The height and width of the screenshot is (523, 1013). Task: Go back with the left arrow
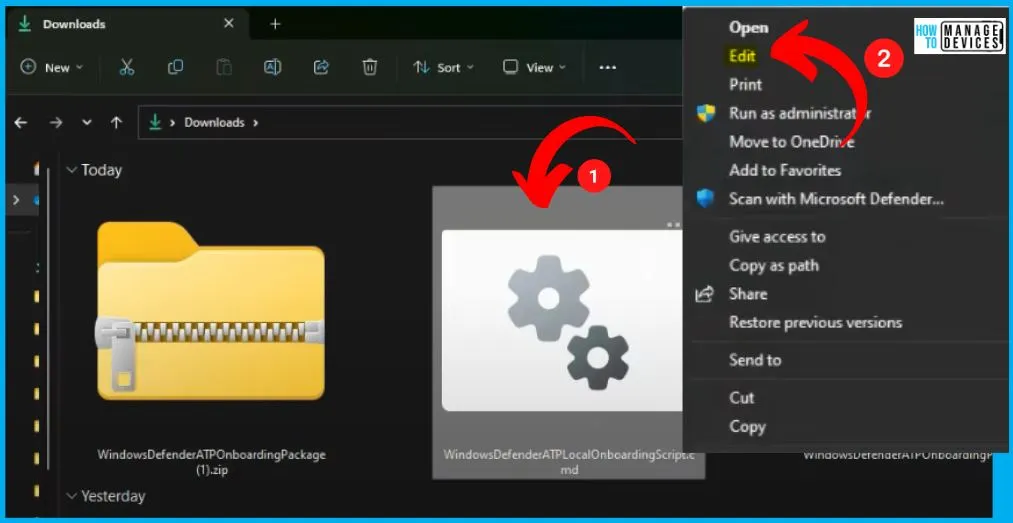click(21, 122)
